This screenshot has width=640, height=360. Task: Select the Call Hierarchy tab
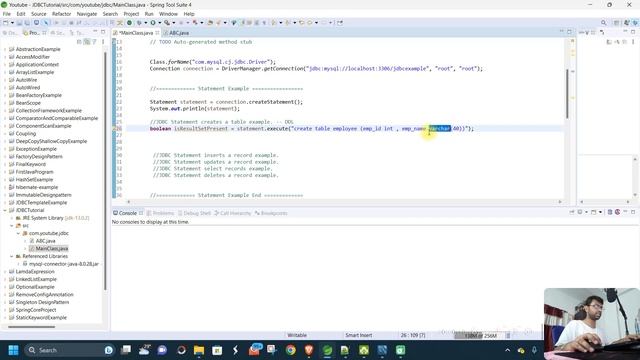(233, 213)
